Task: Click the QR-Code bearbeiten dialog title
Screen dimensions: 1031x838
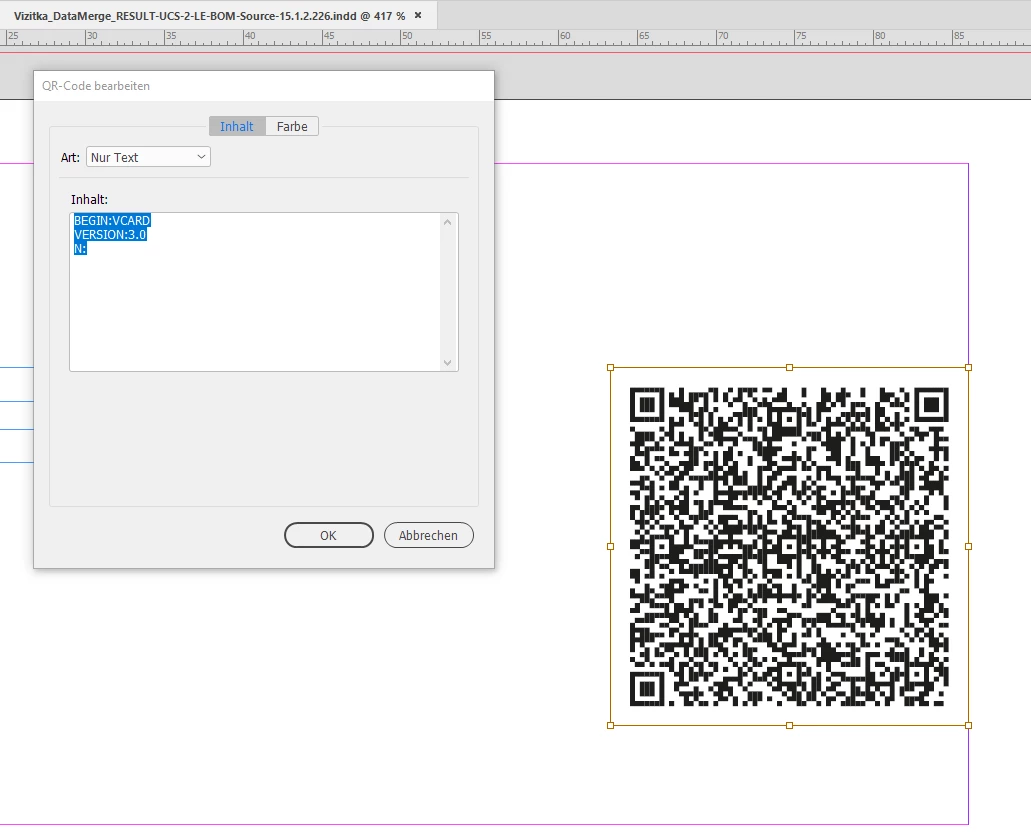Action: point(96,86)
